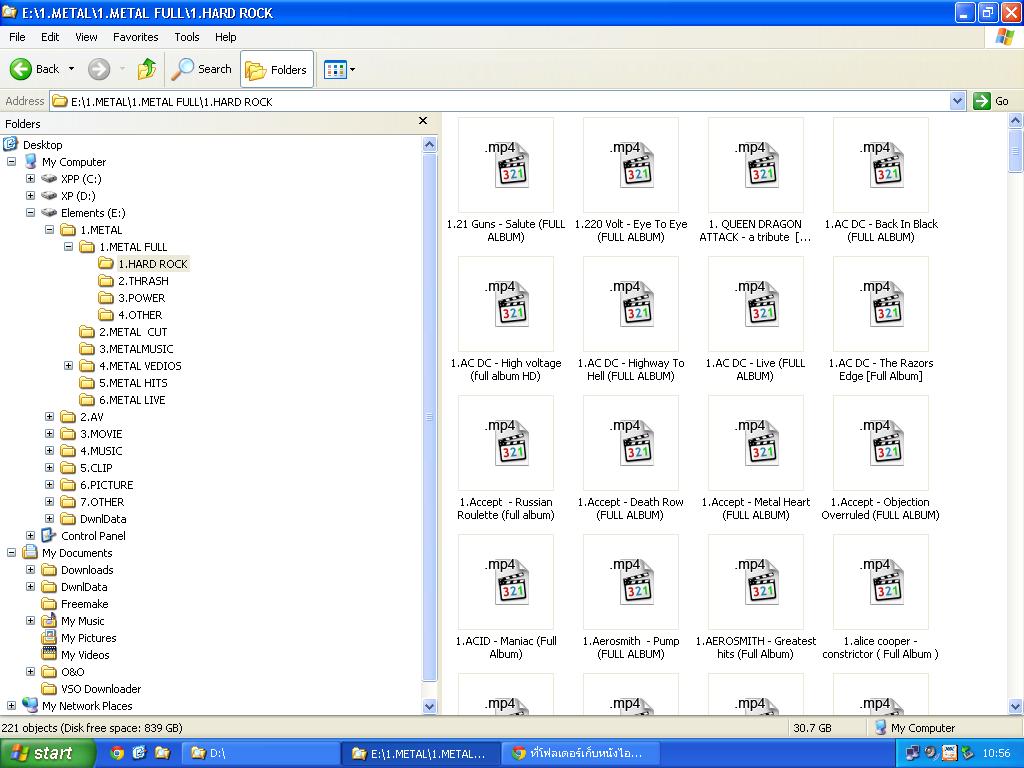This screenshot has width=1024, height=768.
Task: Open the Tools menu
Action: 187,37
